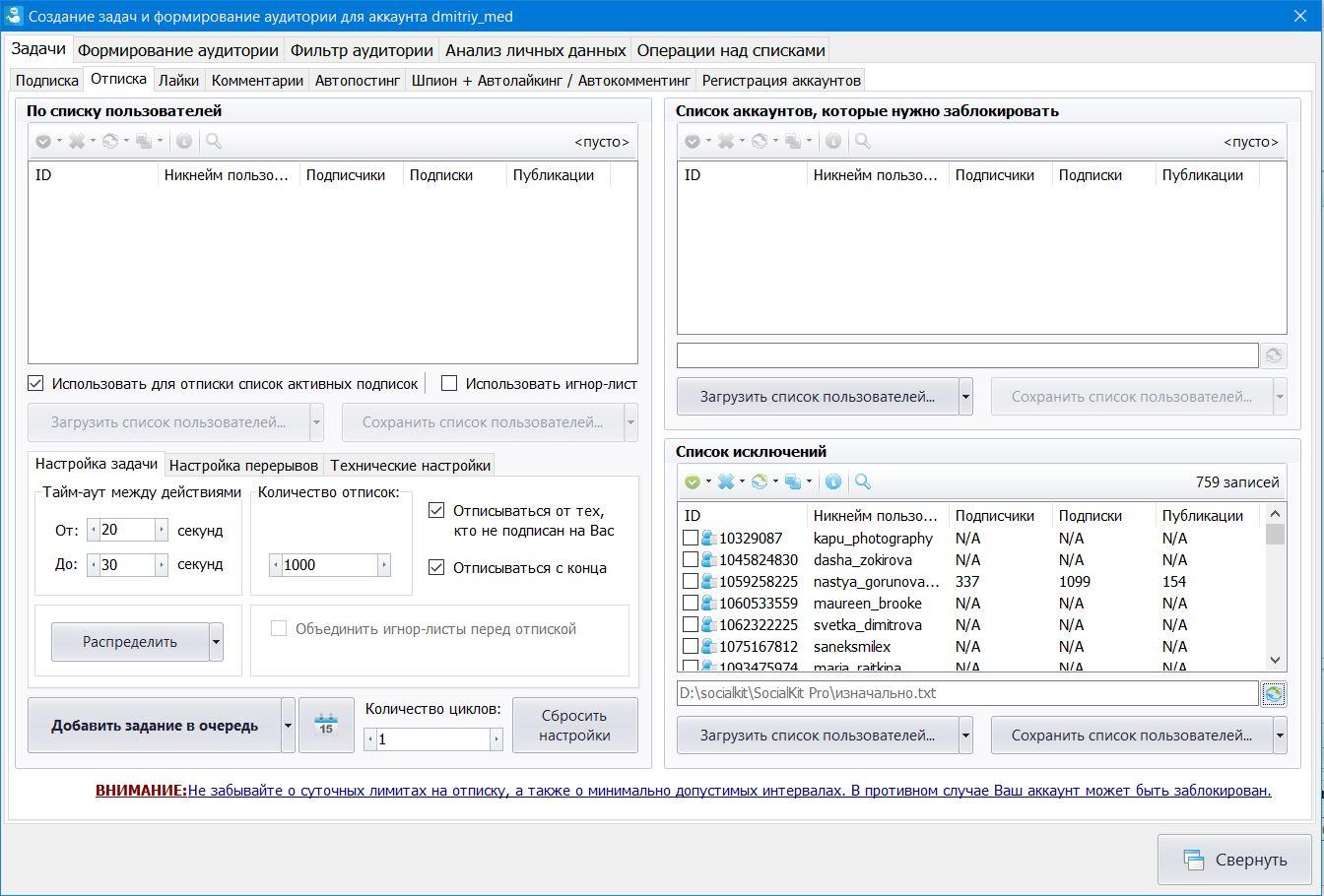Expand dropdown next to exclusions copy icon
The width and height of the screenshot is (1324, 896).
[809, 481]
